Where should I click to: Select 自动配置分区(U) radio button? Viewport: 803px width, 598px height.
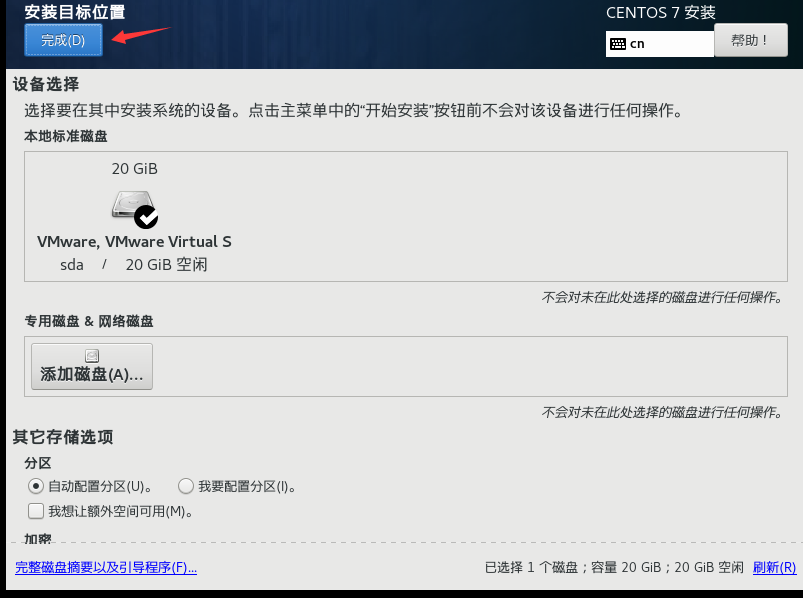36,486
